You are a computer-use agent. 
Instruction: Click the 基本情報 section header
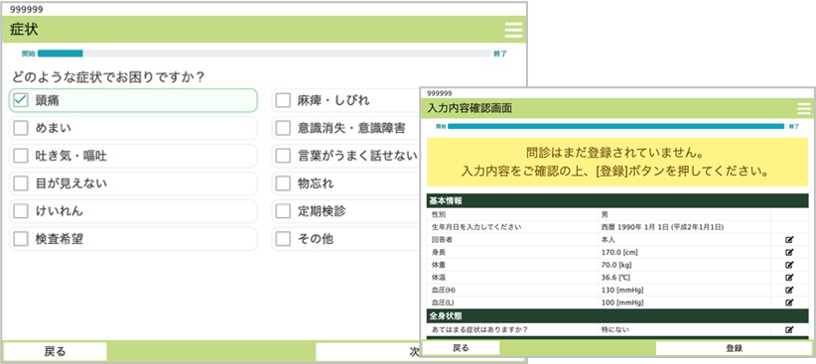coord(618,201)
